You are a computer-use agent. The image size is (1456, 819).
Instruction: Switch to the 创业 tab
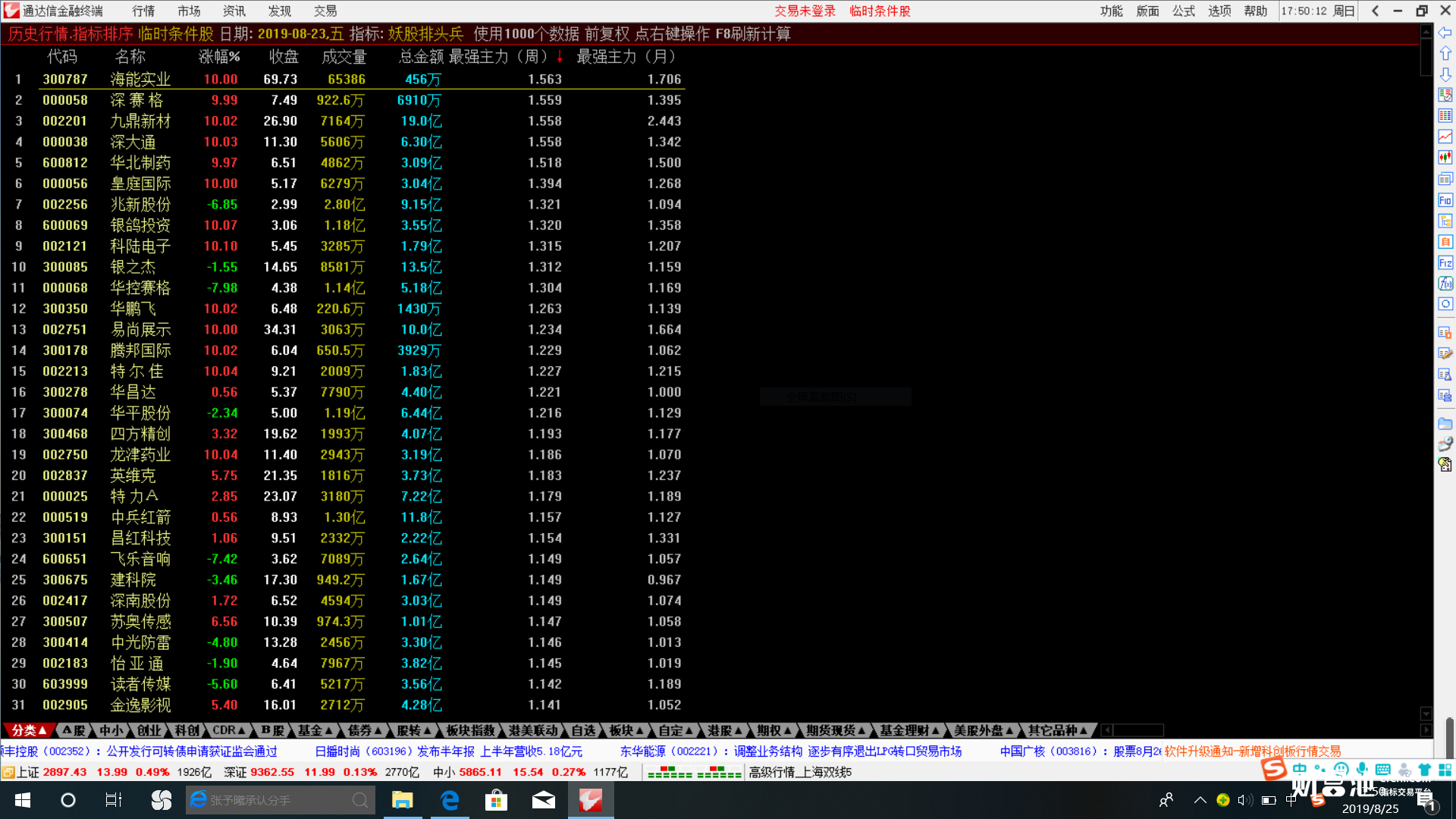[x=149, y=730]
